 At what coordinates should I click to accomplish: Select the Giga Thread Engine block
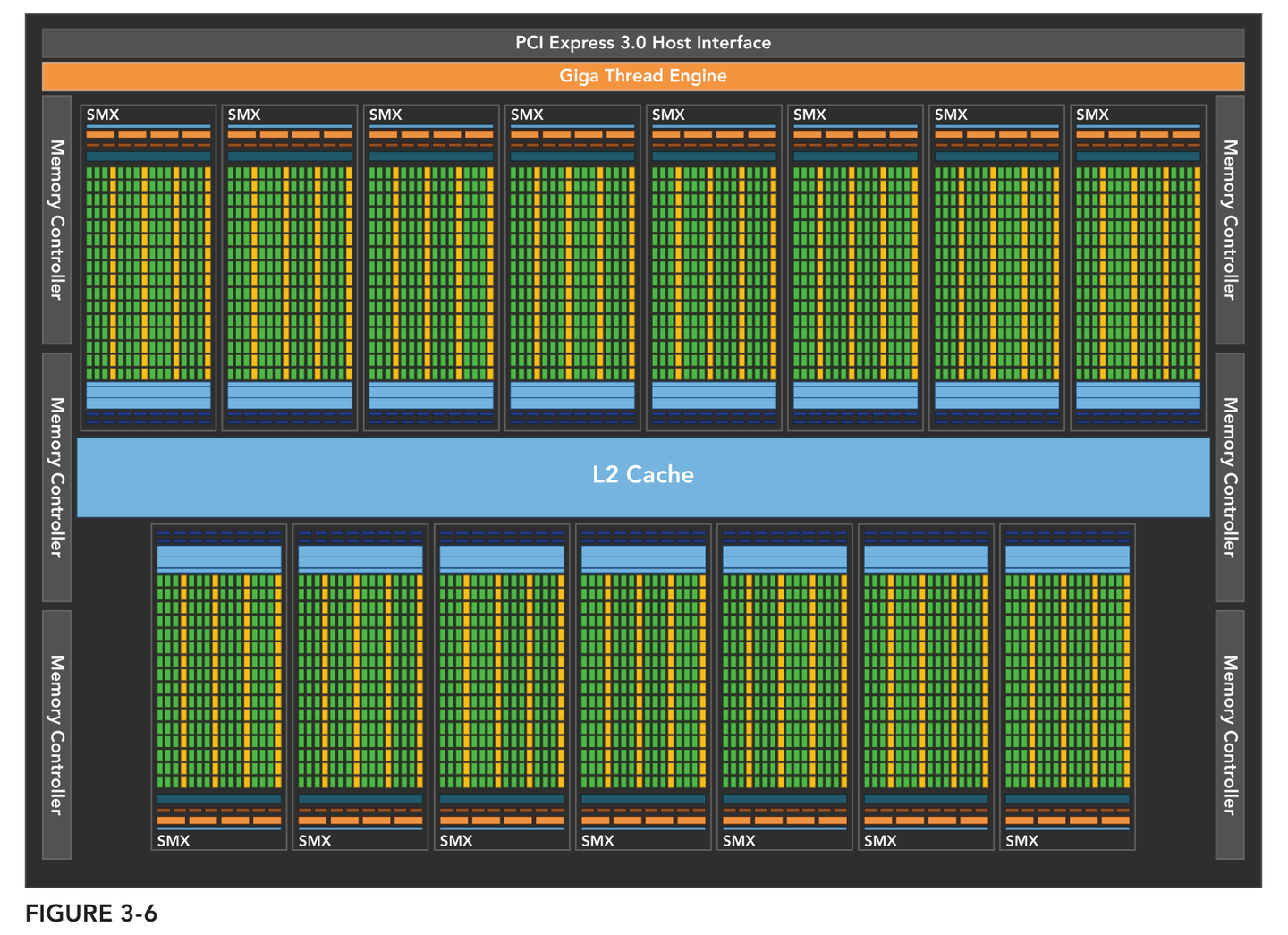(x=644, y=76)
